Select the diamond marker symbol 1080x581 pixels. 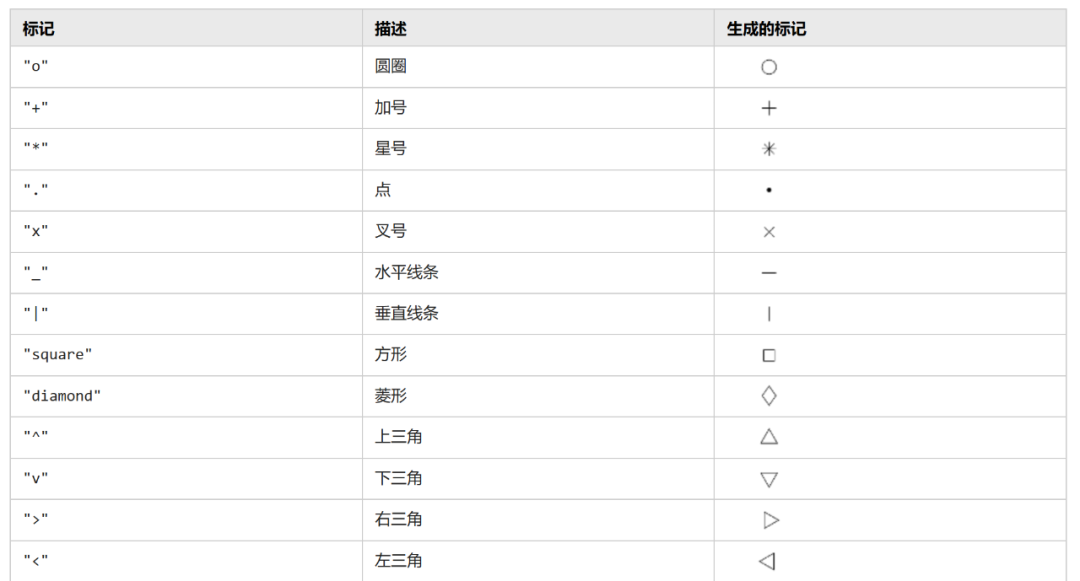(x=769, y=396)
